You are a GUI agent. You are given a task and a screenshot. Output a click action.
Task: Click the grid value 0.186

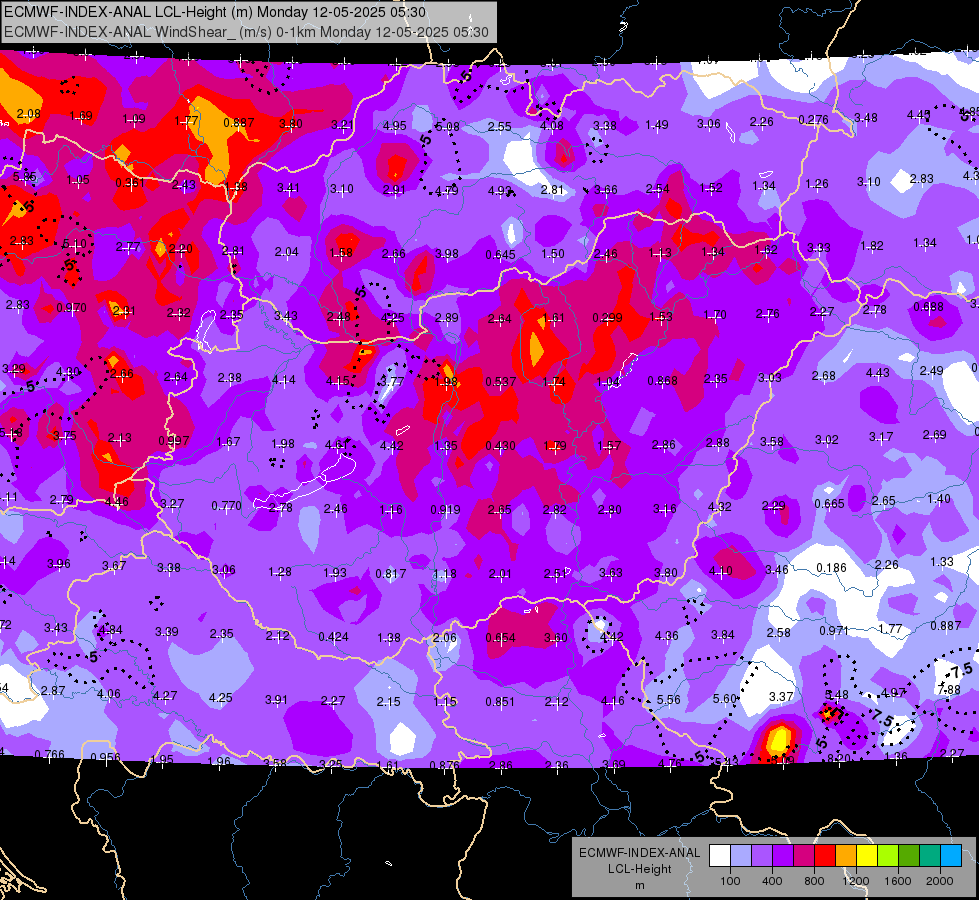(832, 568)
